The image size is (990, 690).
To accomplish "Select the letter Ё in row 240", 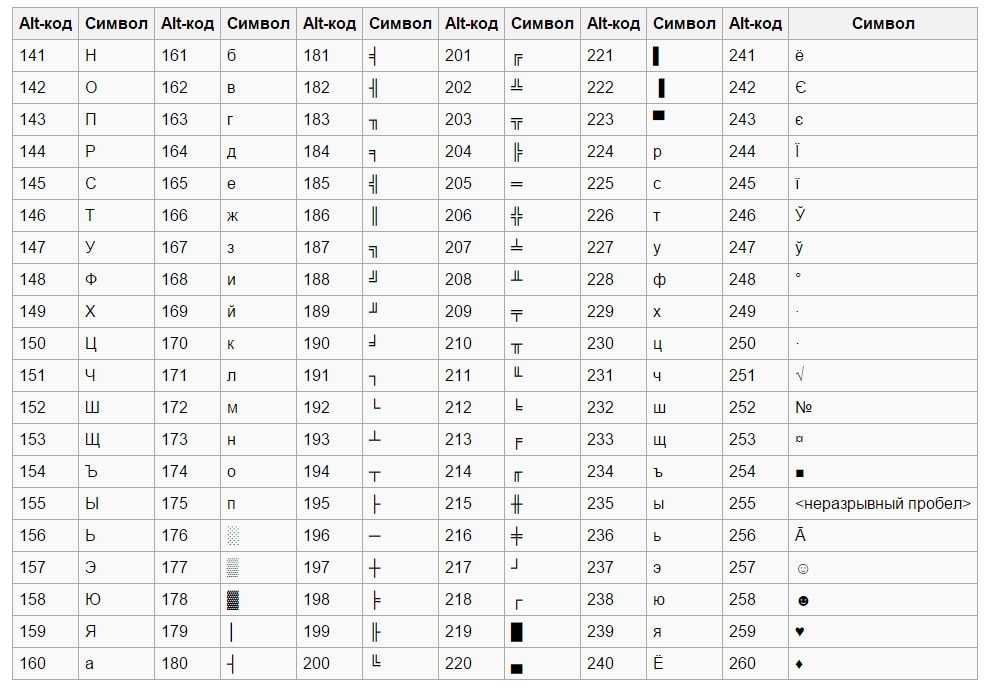I will click(658, 662).
